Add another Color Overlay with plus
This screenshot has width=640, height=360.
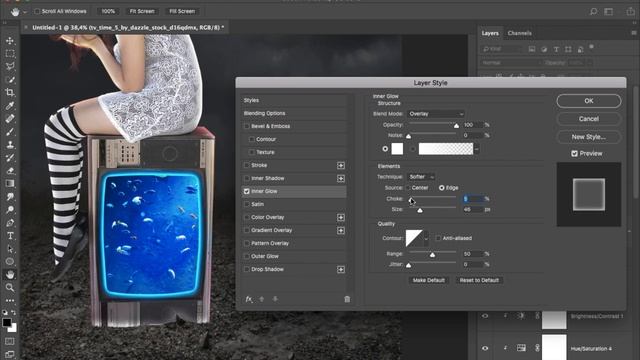point(341,217)
